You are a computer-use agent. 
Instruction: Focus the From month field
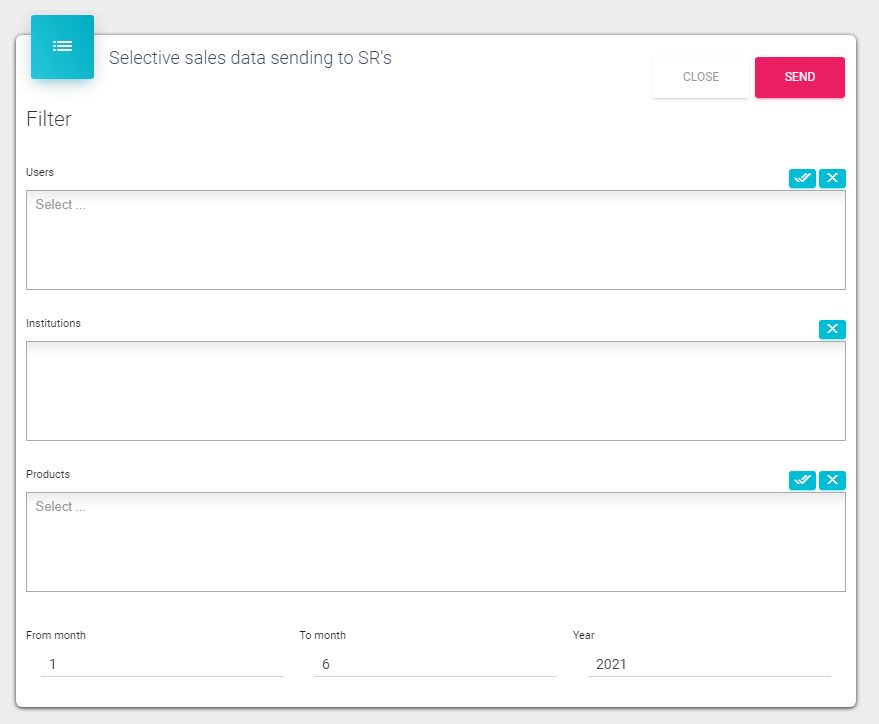[162, 664]
